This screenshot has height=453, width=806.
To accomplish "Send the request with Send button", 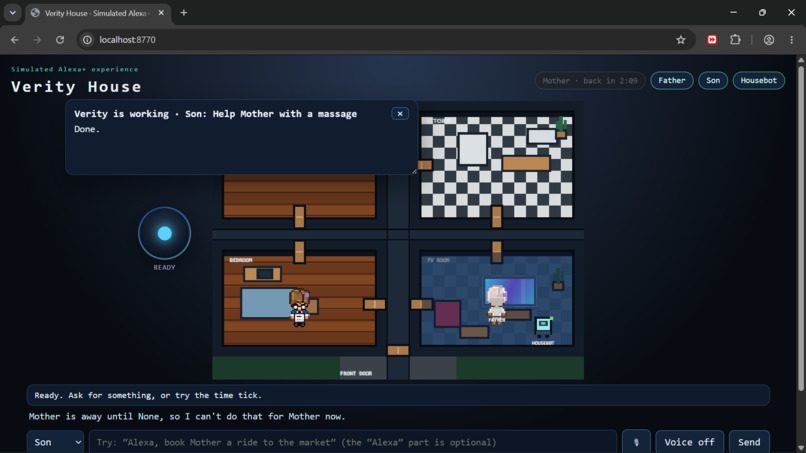I will pyautogui.click(x=749, y=442).
